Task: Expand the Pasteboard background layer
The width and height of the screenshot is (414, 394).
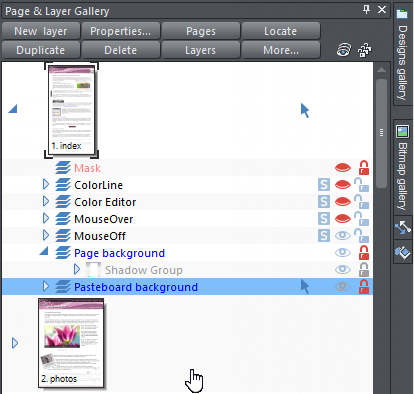Action: (x=46, y=286)
